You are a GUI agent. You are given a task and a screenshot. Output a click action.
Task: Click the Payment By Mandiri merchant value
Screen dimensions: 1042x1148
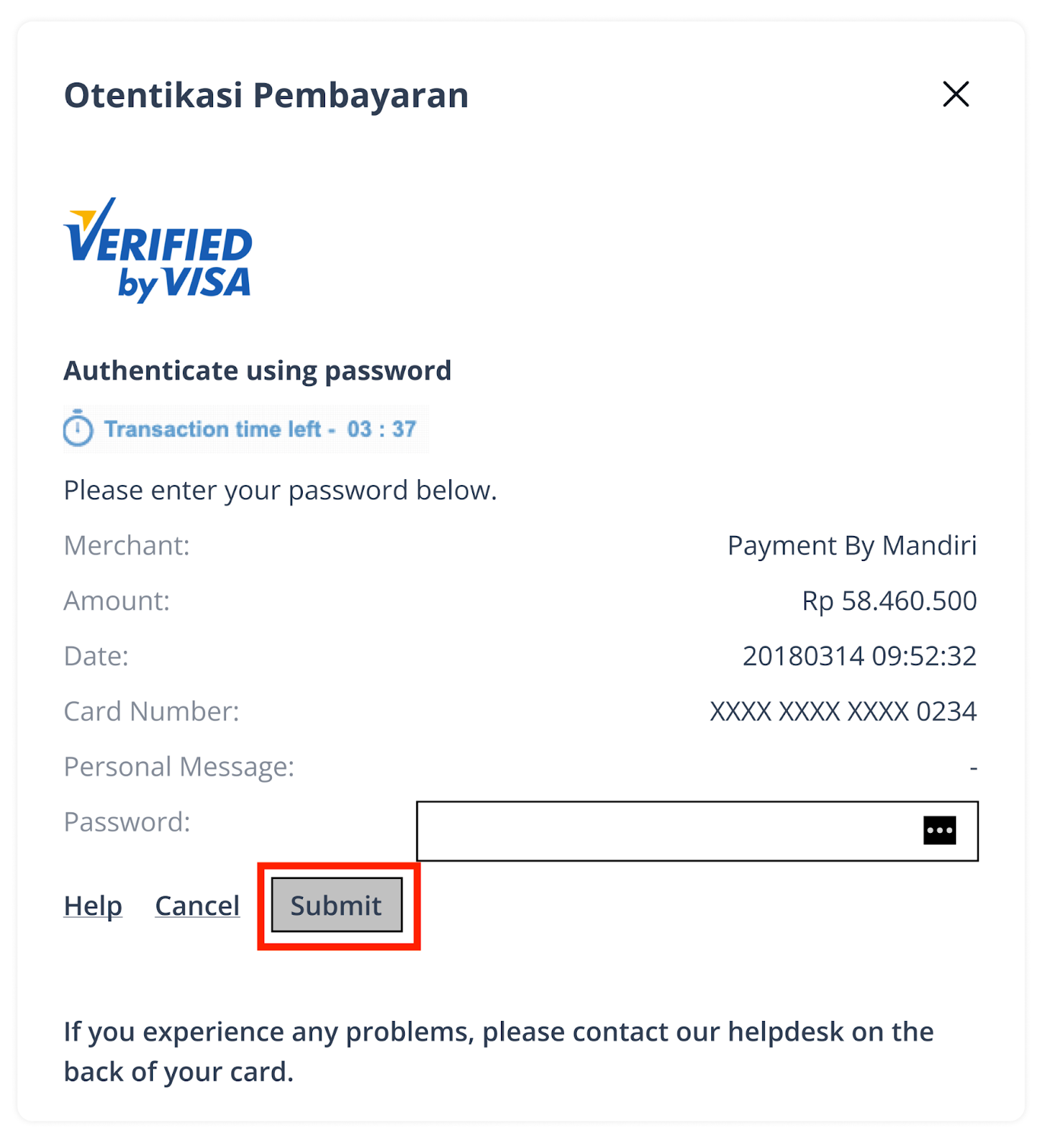[852, 545]
